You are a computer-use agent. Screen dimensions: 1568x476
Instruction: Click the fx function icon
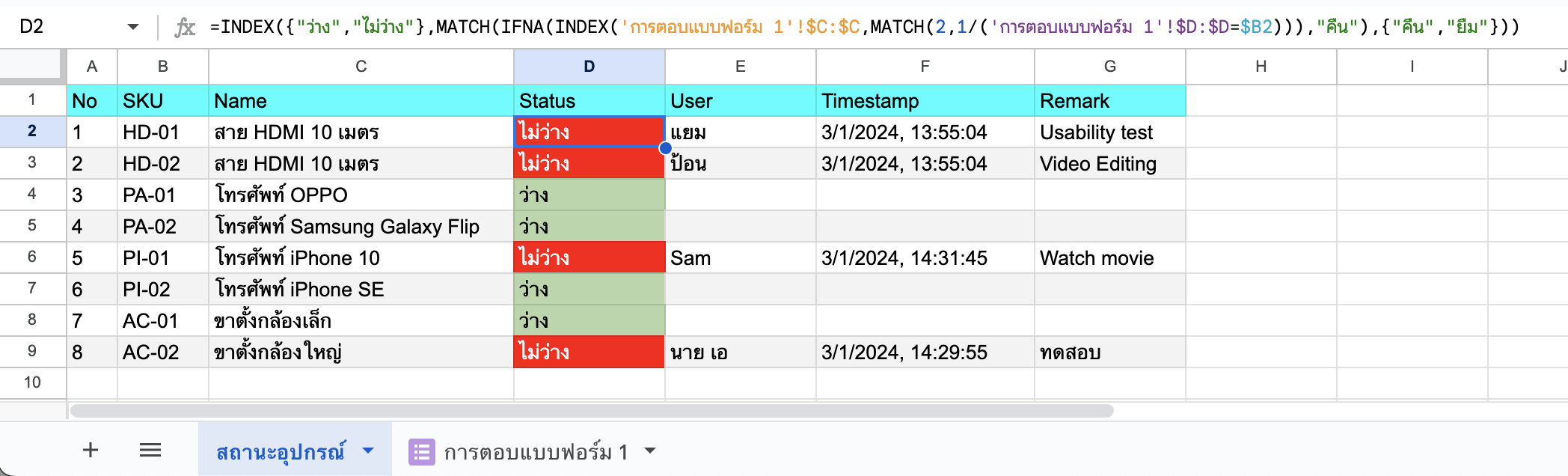tap(184, 28)
